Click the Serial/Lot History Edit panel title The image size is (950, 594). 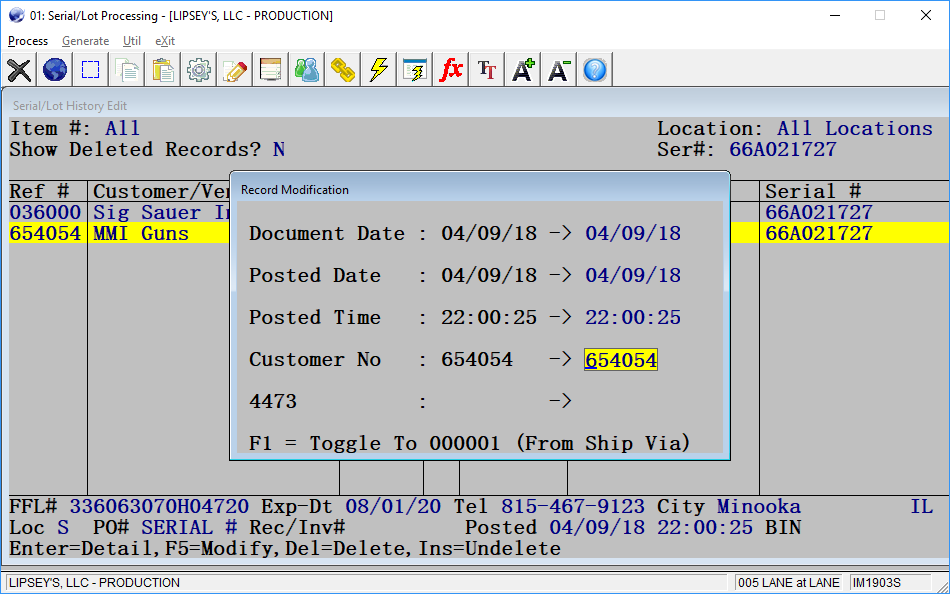click(x=70, y=106)
